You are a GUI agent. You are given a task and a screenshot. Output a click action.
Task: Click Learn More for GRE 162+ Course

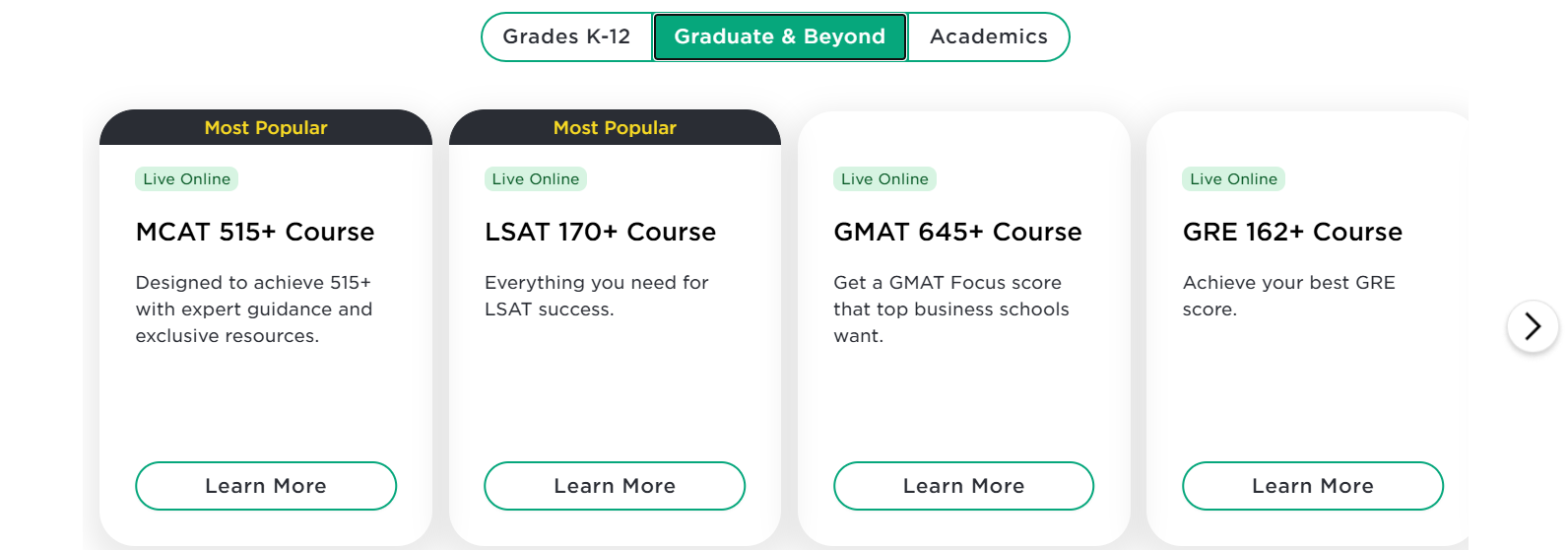(1312, 486)
